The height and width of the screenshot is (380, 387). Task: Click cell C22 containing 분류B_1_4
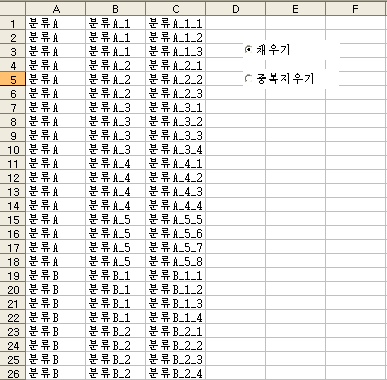tap(176, 317)
